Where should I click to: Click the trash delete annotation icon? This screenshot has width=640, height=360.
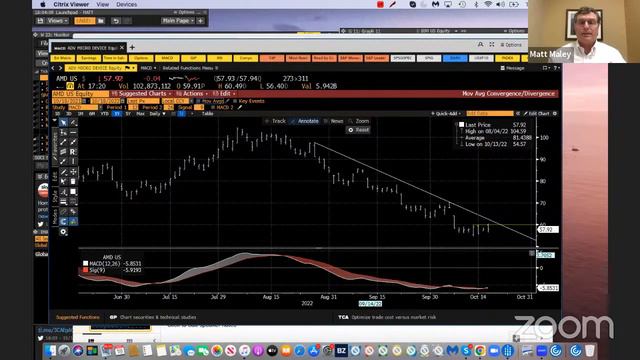pyautogui.click(x=73, y=181)
